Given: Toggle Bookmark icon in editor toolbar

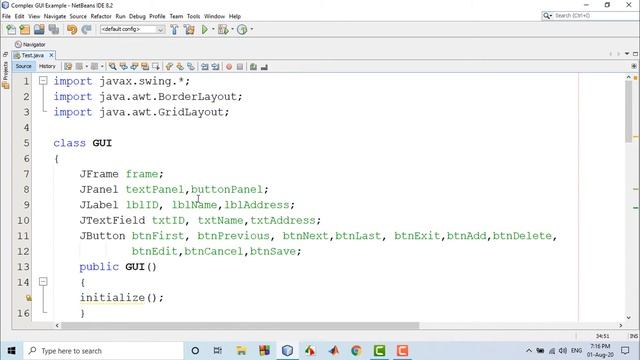Looking at the screenshot, I should [x=191, y=67].
